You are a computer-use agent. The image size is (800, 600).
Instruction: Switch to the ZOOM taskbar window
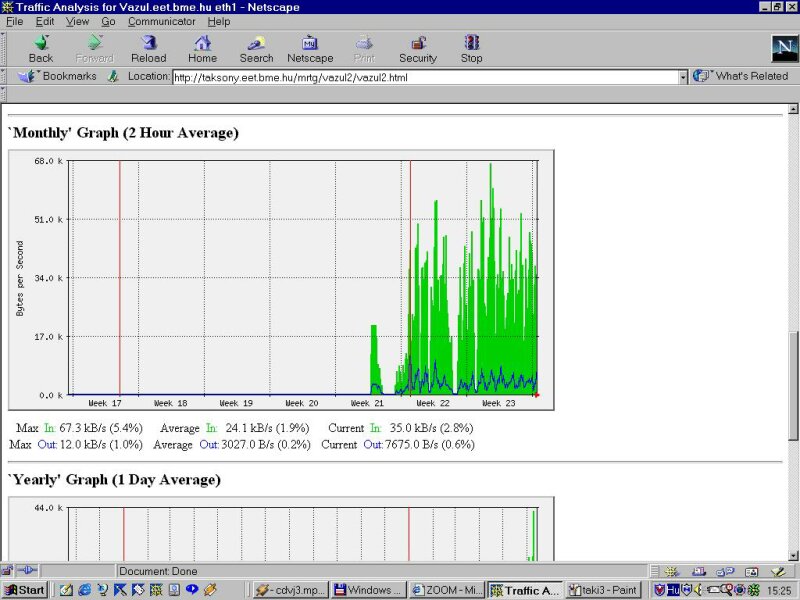pos(446,590)
